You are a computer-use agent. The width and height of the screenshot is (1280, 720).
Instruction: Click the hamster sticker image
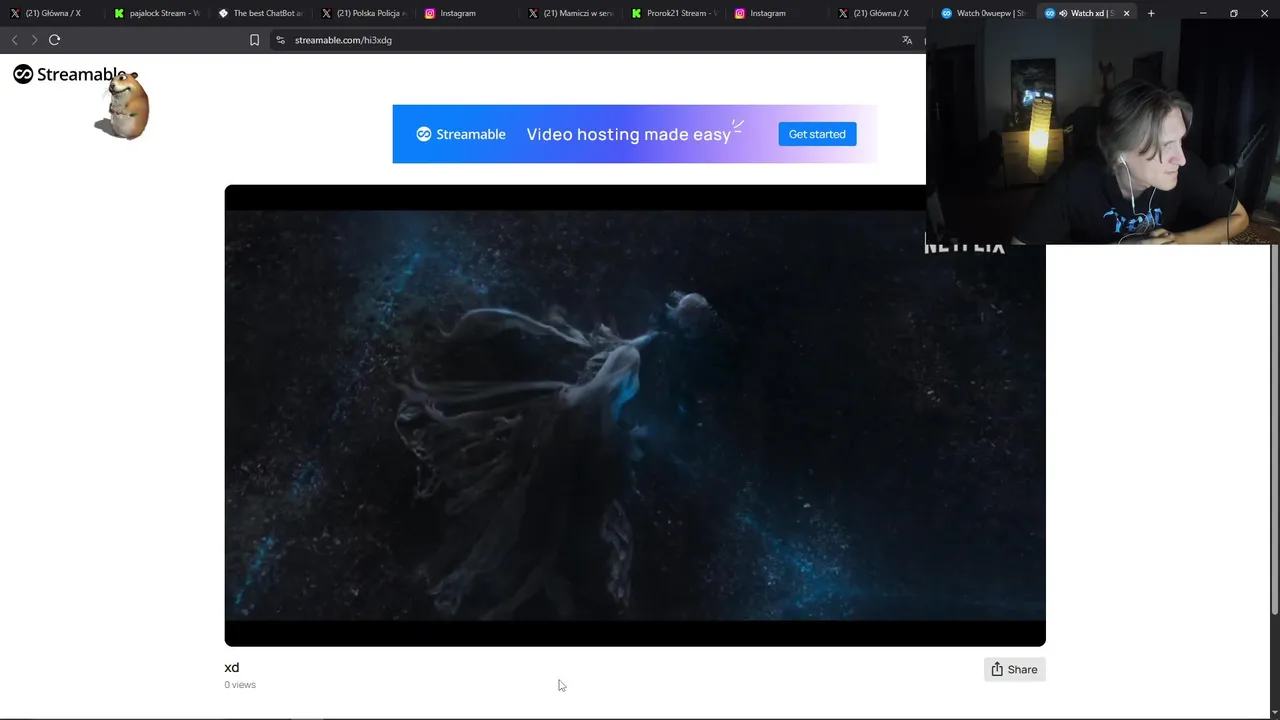coord(123,106)
